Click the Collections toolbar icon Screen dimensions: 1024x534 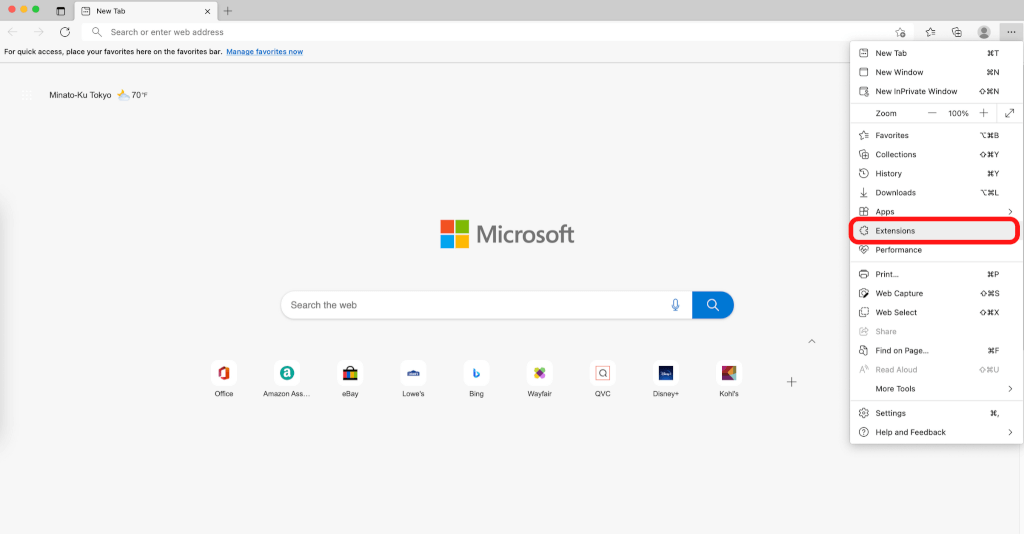957,32
